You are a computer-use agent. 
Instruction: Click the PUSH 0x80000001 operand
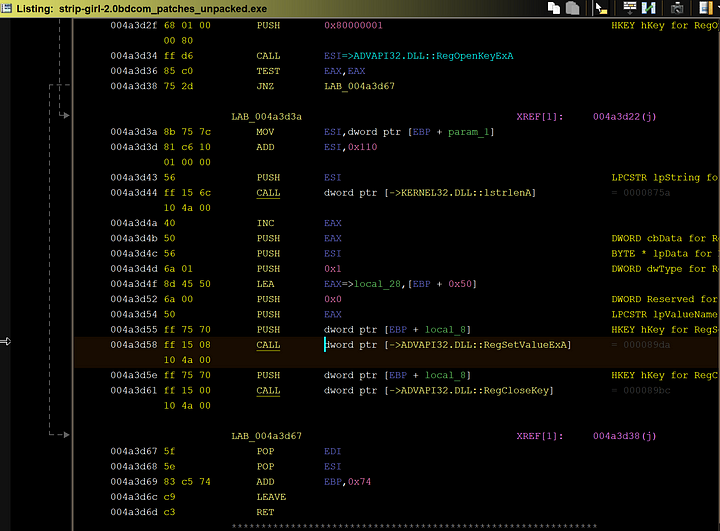point(353,26)
